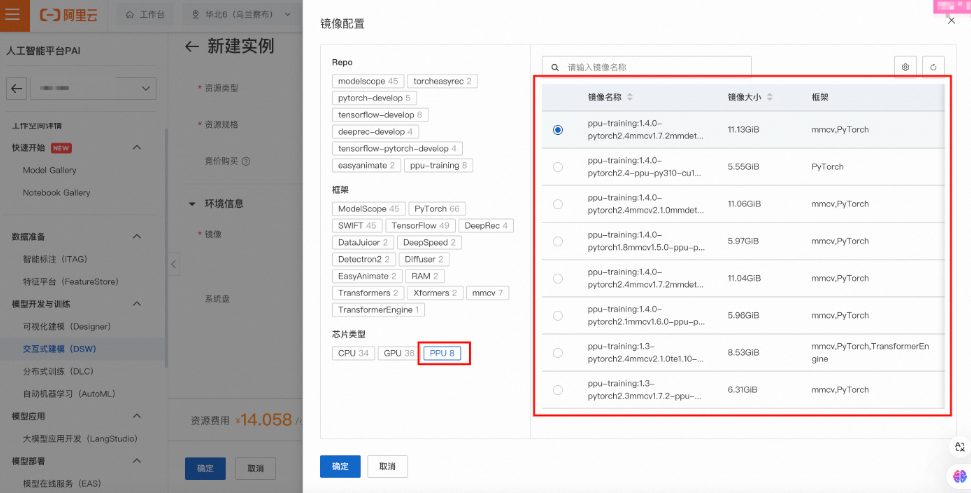Open 模型在线服务 (EAS) page
Screen dimensions: 971x493
tap(62, 483)
